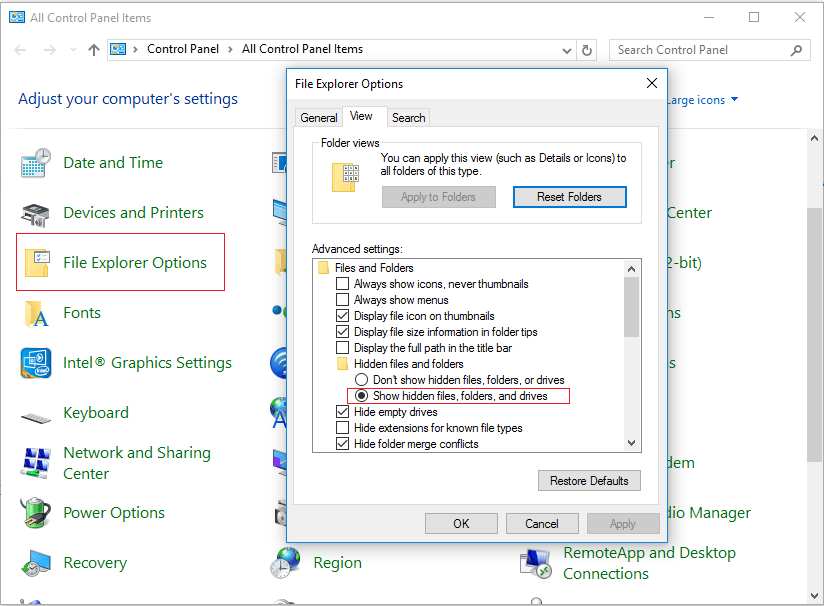Screen dimensions: 824x606
Task: Open the Recovery icon
Action: click(36, 563)
